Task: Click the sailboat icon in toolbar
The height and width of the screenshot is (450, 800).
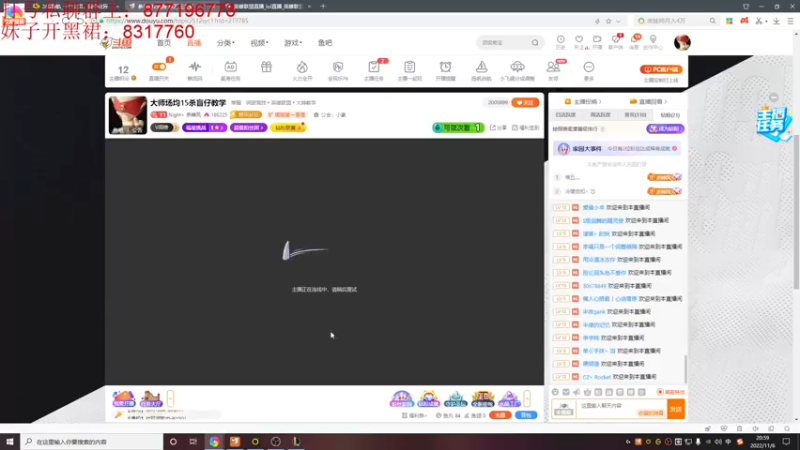Action: (x=481, y=67)
